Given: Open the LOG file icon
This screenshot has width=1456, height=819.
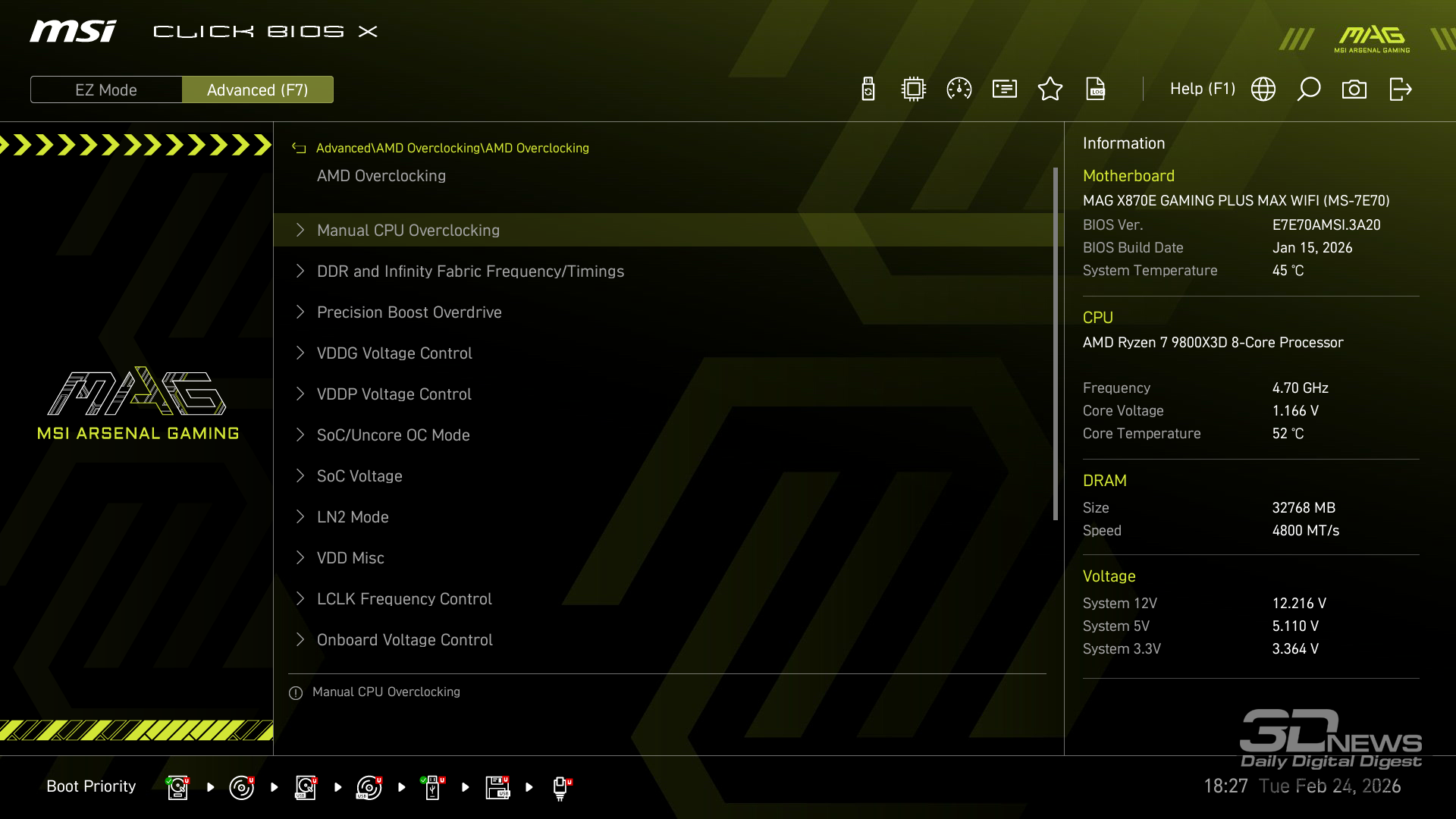Looking at the screenshot, I should tap(1096, 89).
